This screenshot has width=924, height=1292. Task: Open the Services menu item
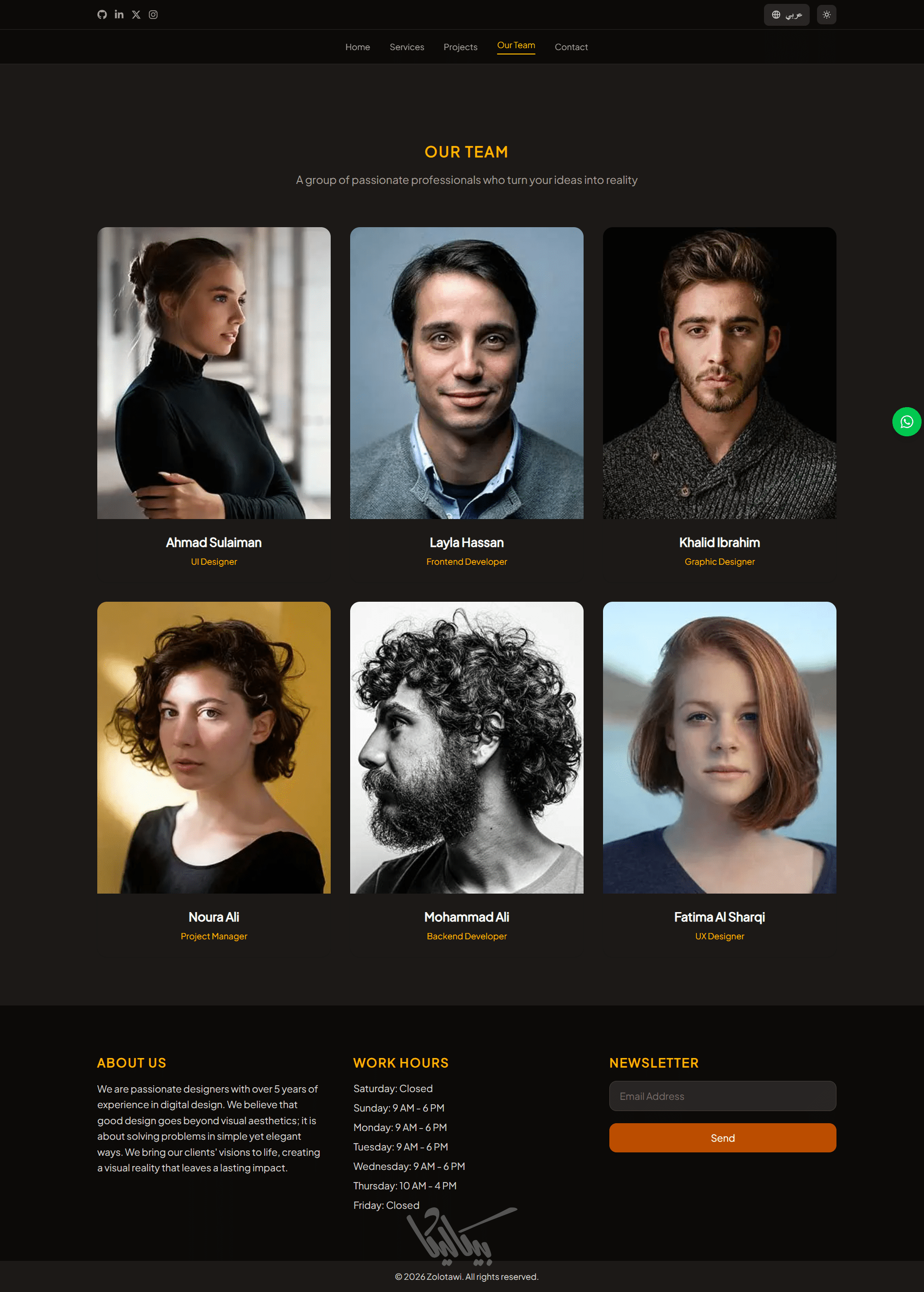407,47
